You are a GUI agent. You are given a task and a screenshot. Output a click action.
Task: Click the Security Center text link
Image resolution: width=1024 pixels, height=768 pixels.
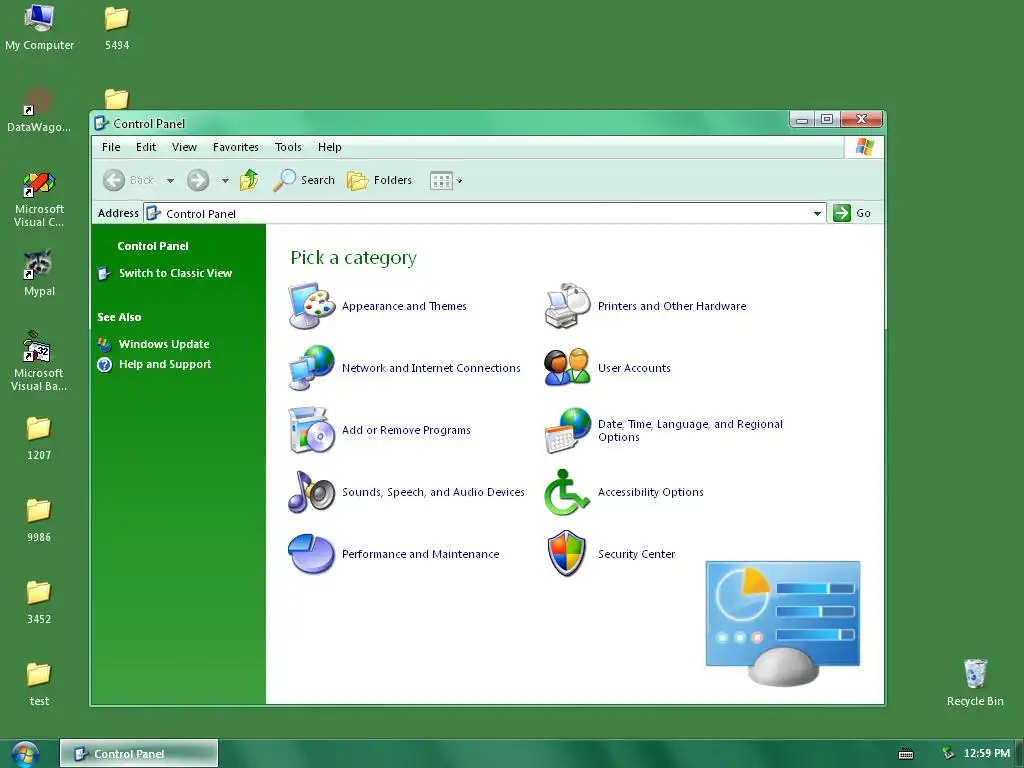[637, 554]
